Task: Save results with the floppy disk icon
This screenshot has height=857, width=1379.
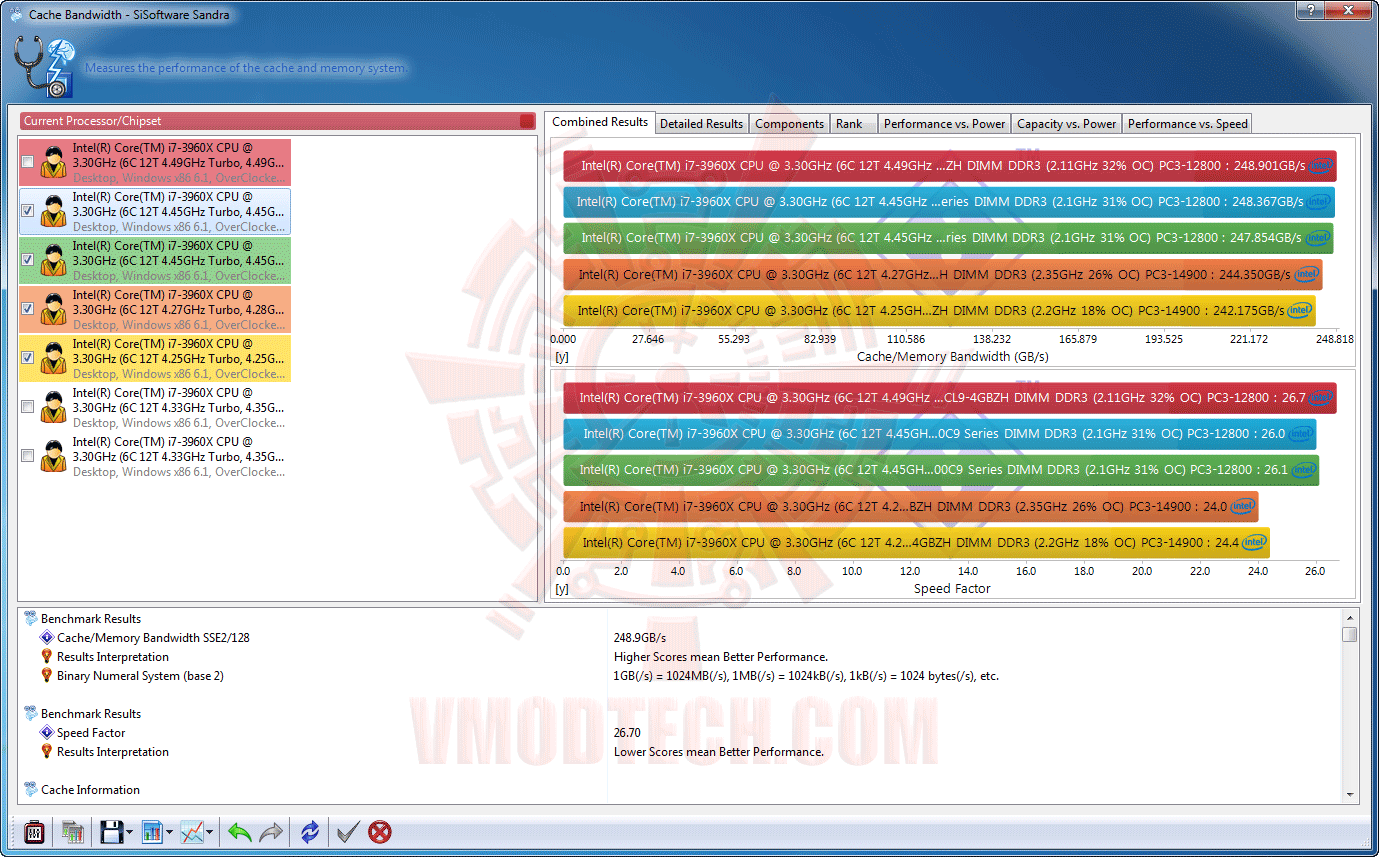Action: coord(111,831)
